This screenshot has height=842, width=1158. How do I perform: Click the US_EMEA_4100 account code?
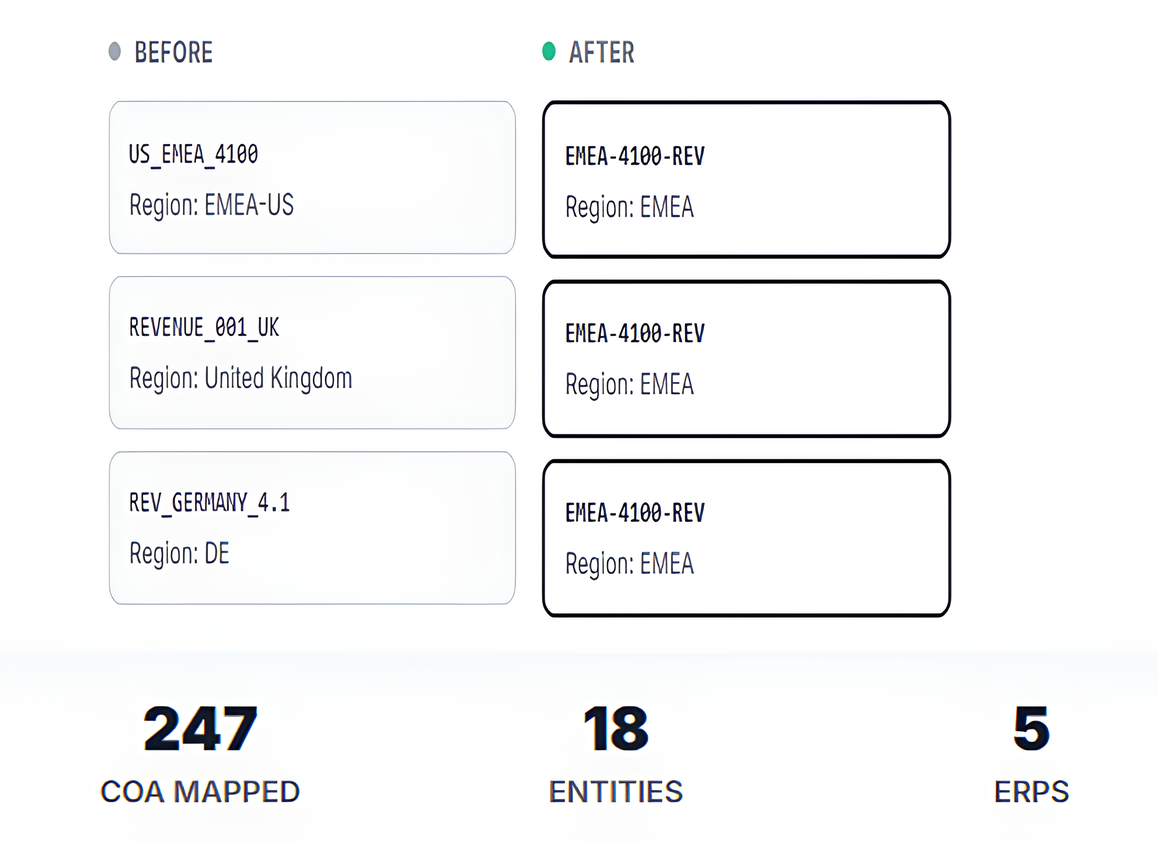193,155
